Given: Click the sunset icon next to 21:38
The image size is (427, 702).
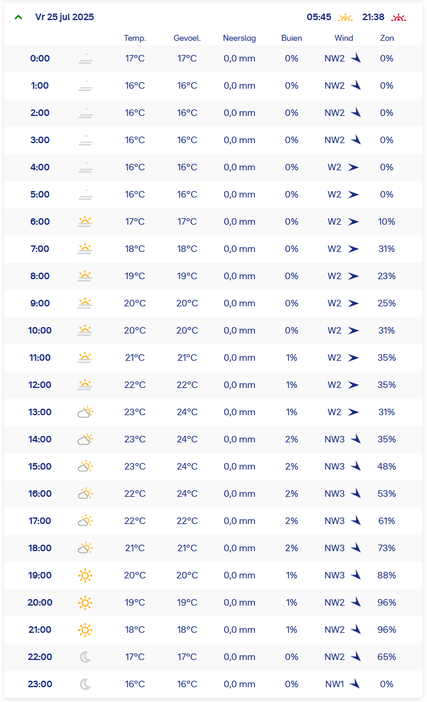Looking at the screenshot, I should pos(398,17).
